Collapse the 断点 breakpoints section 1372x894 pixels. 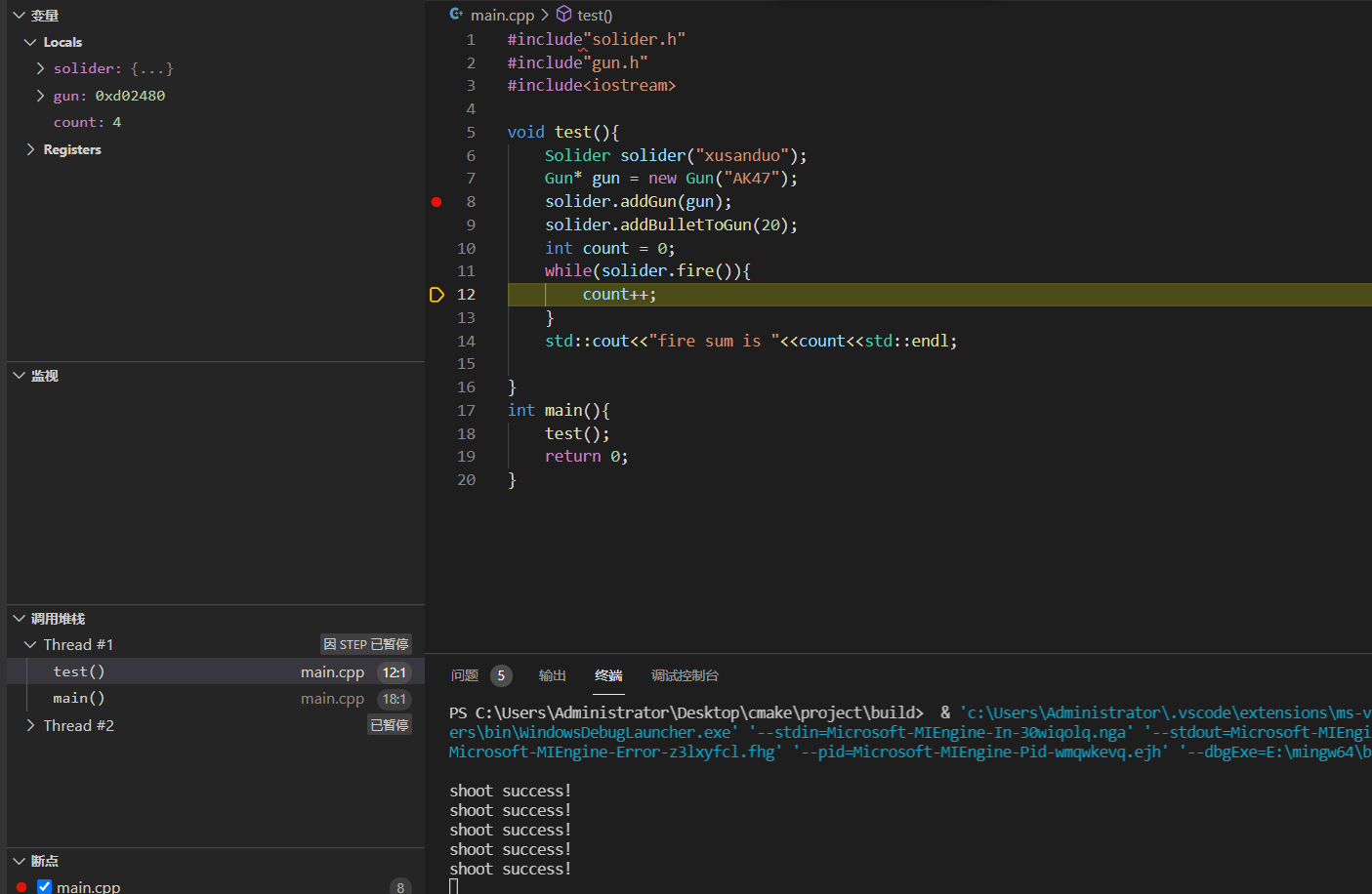[x=19, y=861]
